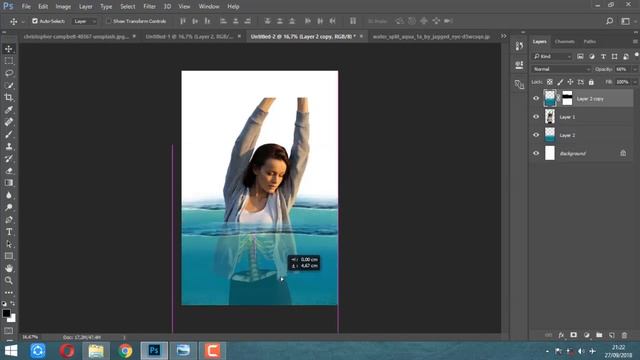Add a layer mask from panel footer
Image resolution: width=640 pixels, height=360 pixels.
[573, 335]
